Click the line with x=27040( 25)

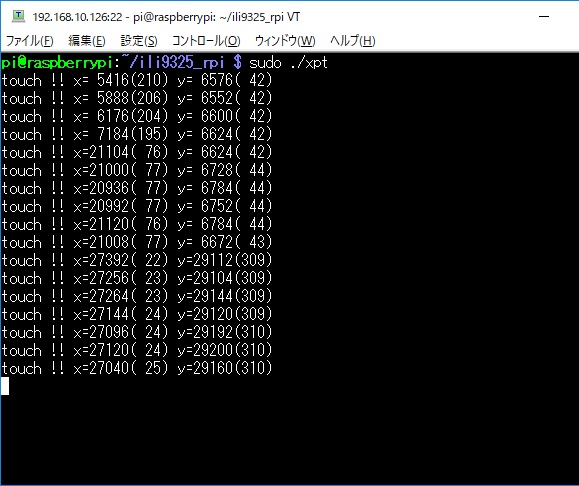[x=137, y=368]
